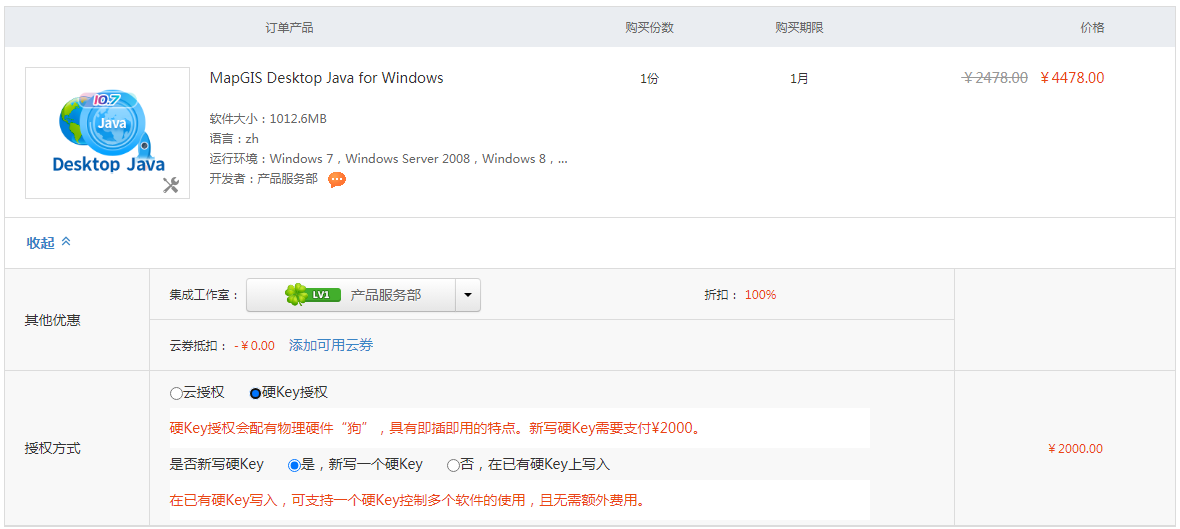Select the 产品服务部 workshop combo box
Screen dimensions: 1180x529
click(x=363, y=295)
